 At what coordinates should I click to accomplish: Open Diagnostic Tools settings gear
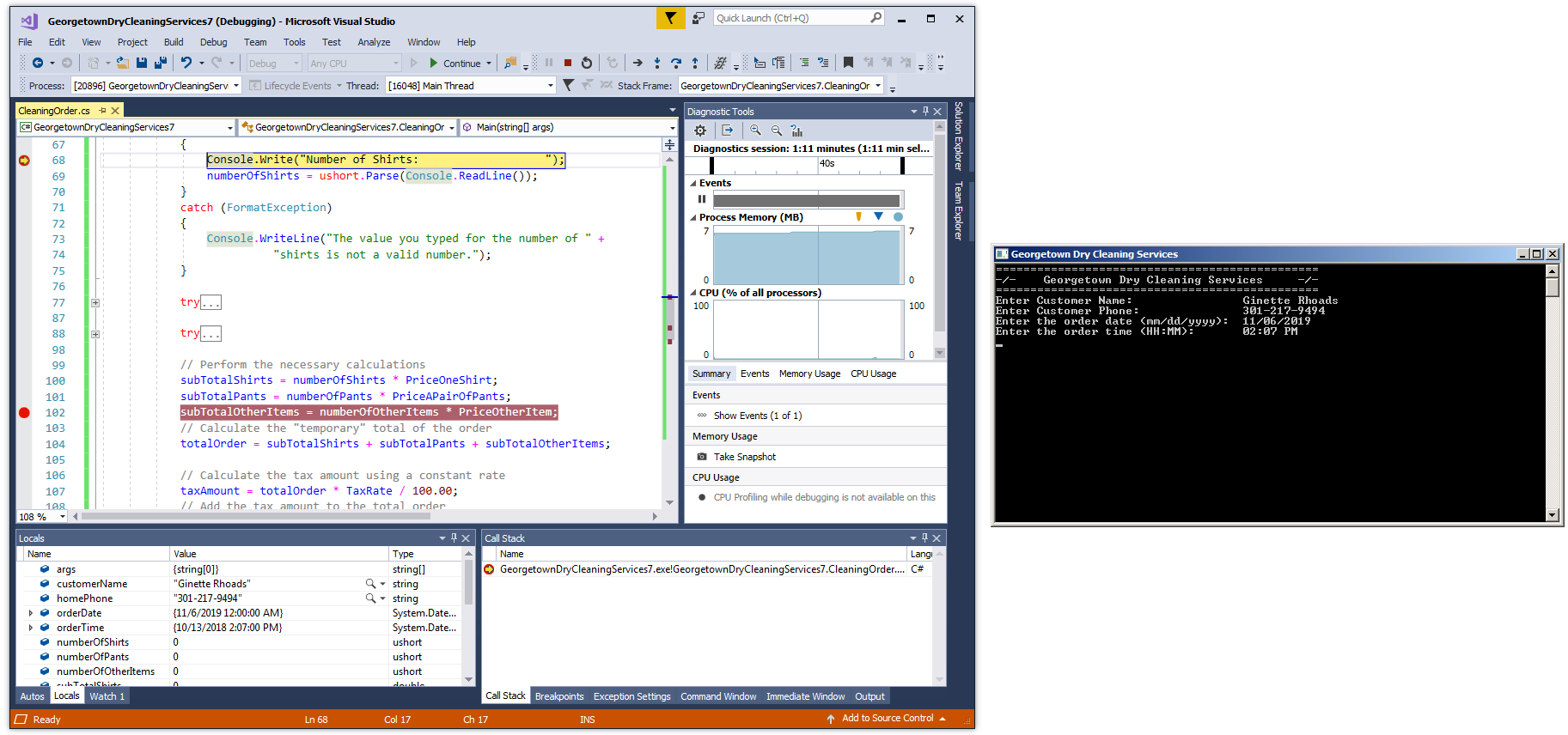tap(700, 131)
